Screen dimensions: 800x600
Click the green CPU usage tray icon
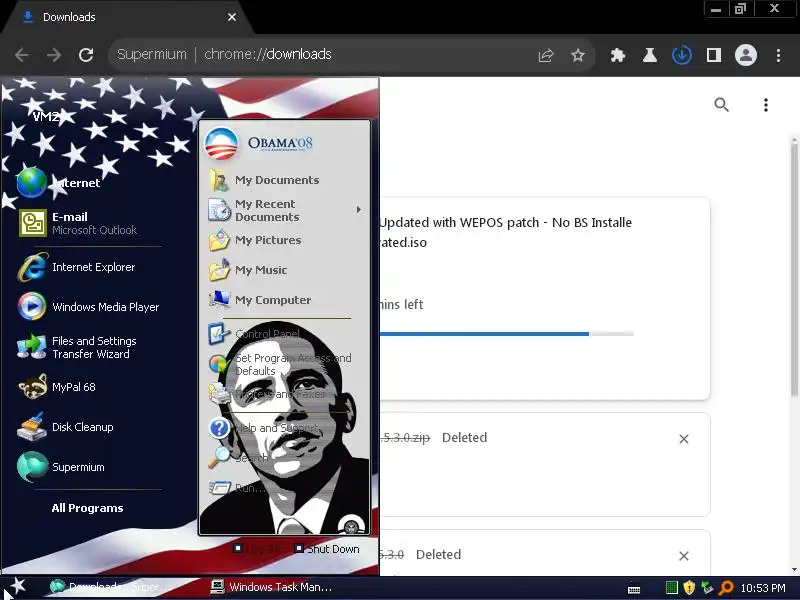coord(672,587)
